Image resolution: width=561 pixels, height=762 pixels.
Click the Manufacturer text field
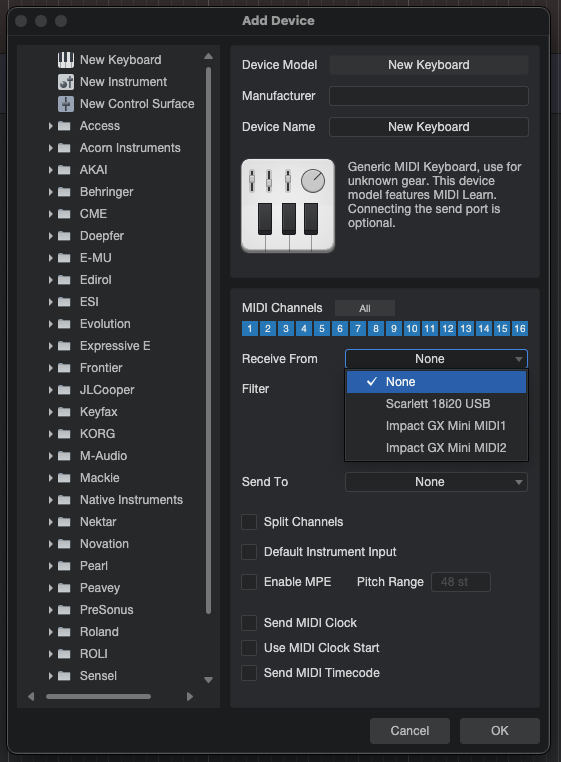[429, 96]
